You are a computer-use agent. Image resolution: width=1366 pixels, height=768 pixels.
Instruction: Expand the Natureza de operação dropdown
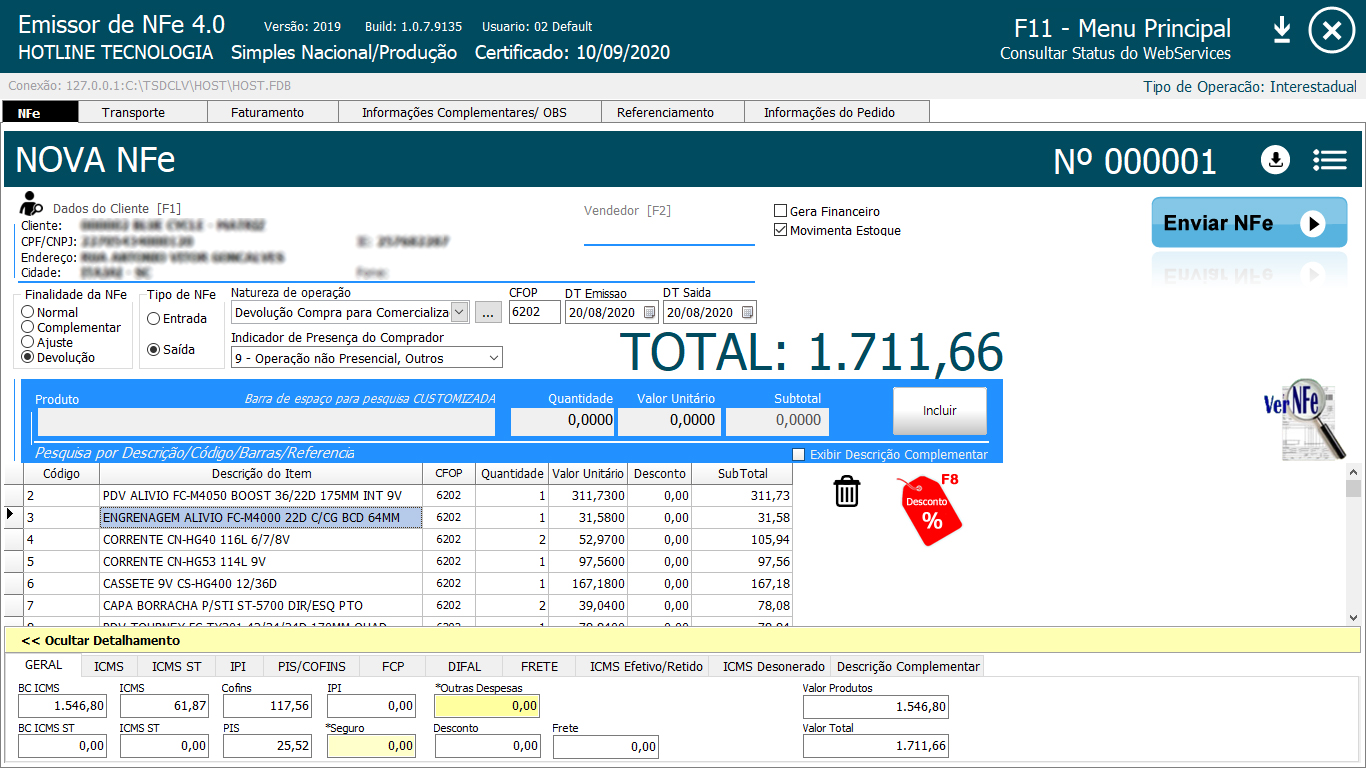[459, 312]
